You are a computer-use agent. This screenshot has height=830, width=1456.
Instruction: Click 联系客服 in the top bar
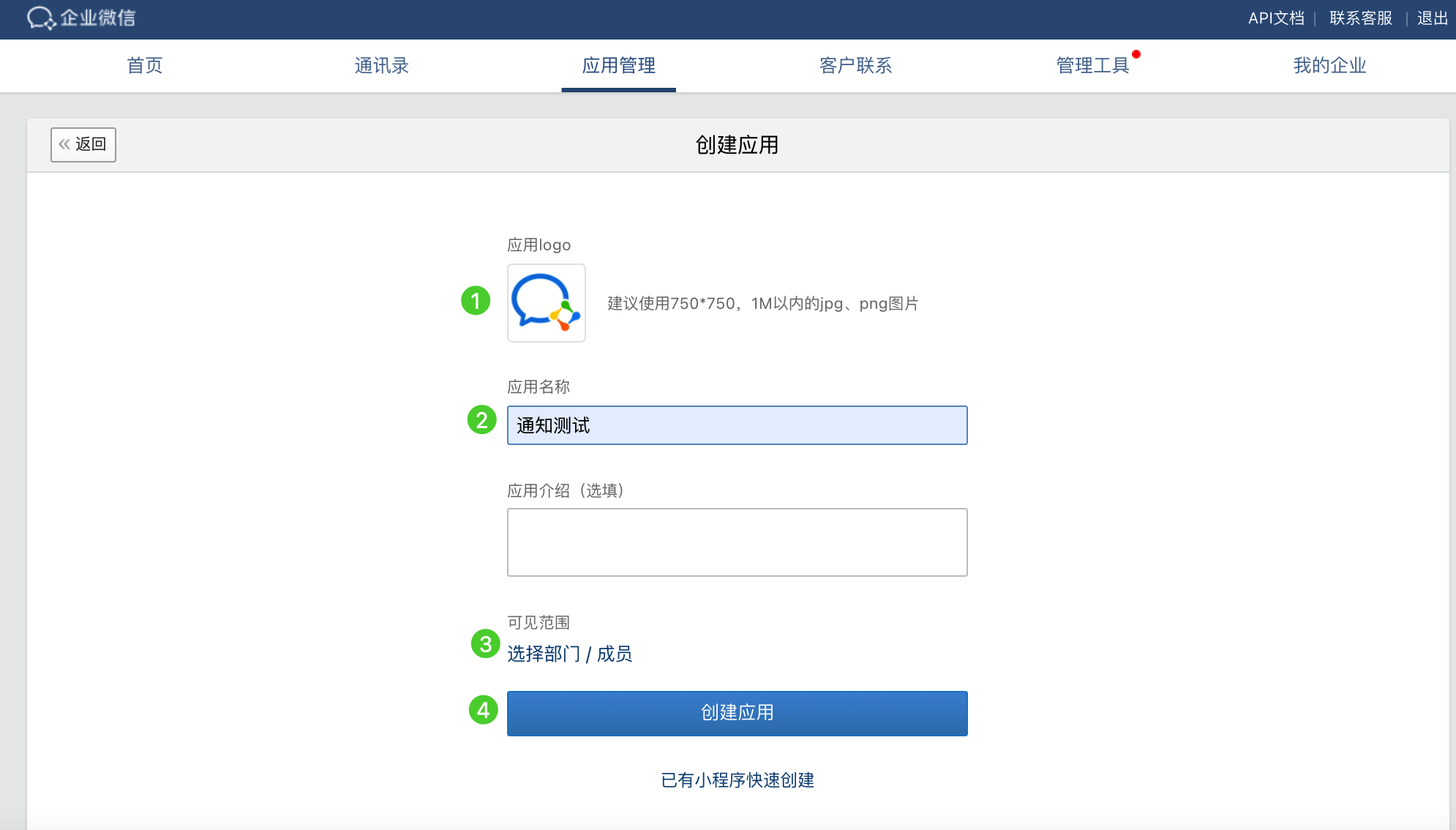[1360, 18]
